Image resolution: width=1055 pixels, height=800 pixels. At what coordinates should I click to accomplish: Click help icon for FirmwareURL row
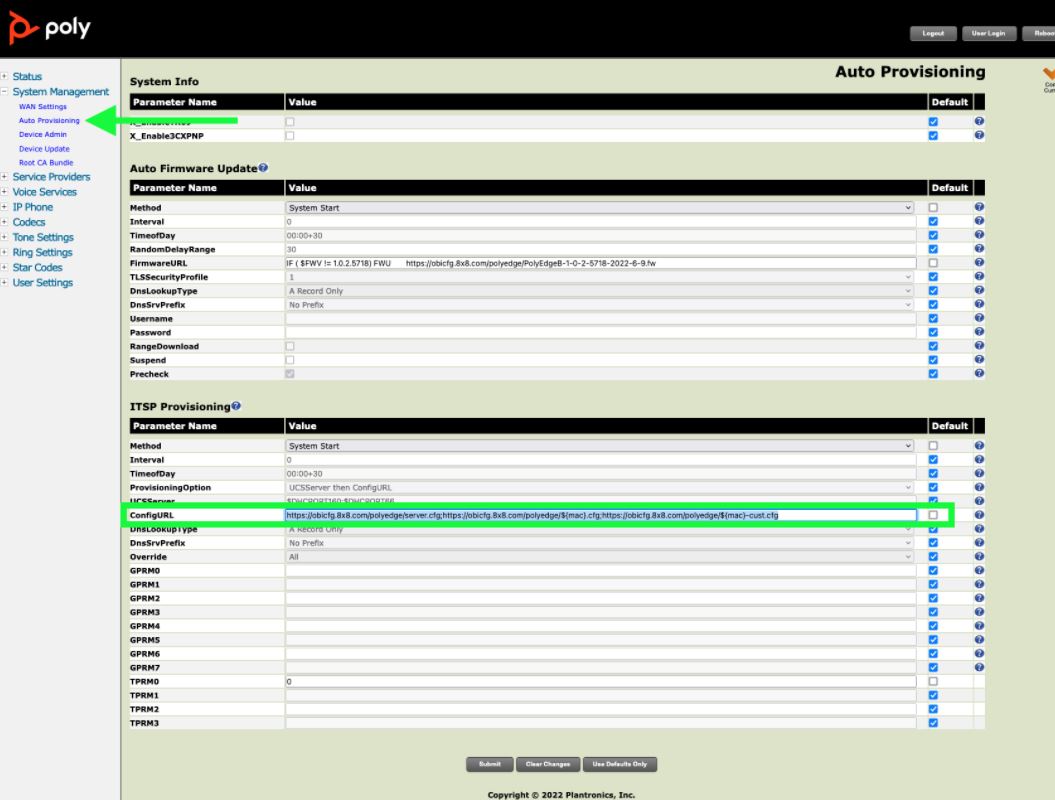[x=979, y=263]
